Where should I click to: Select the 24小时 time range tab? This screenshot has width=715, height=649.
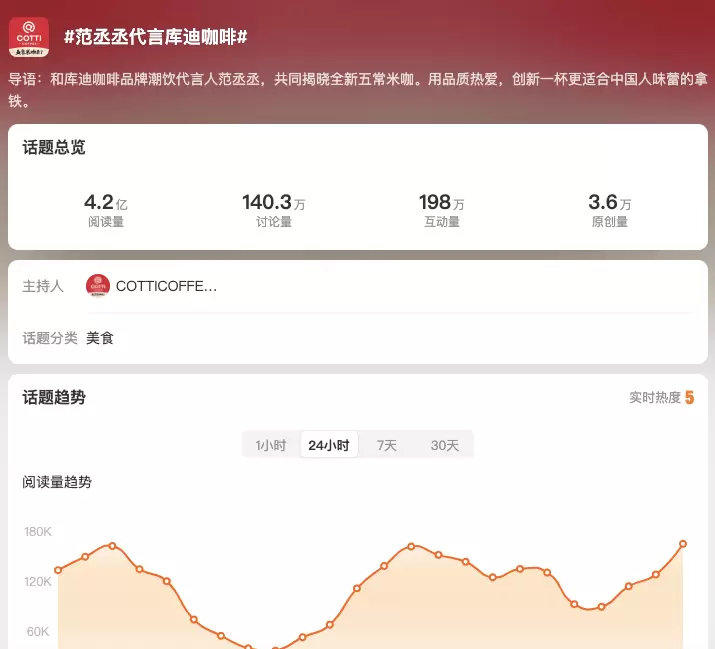(329, 445)
